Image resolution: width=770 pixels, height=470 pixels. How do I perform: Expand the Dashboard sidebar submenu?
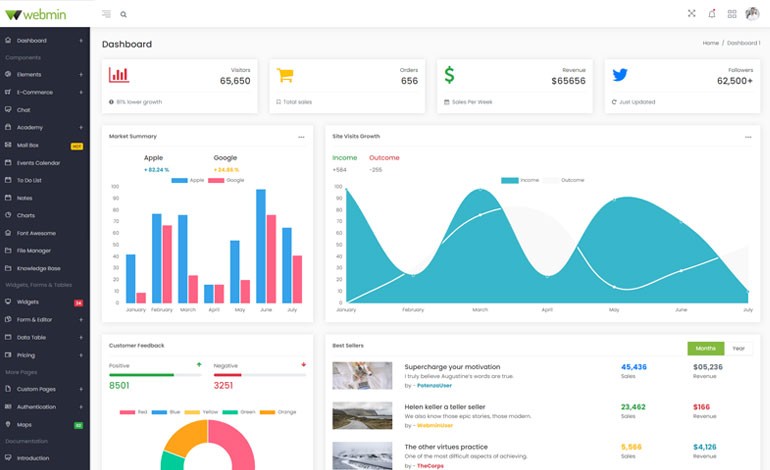81,40
